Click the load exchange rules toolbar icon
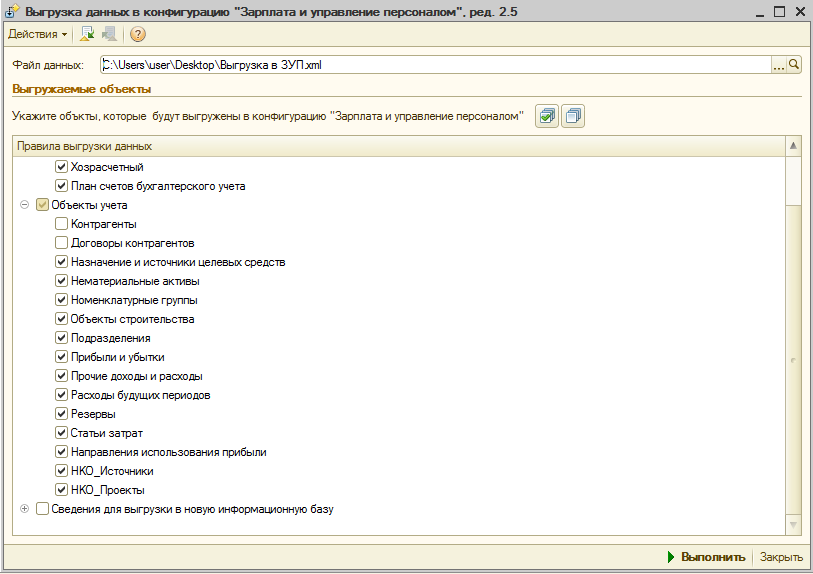Image resolution: width=813 pixels, height=574 pixels. coord(87,34)
